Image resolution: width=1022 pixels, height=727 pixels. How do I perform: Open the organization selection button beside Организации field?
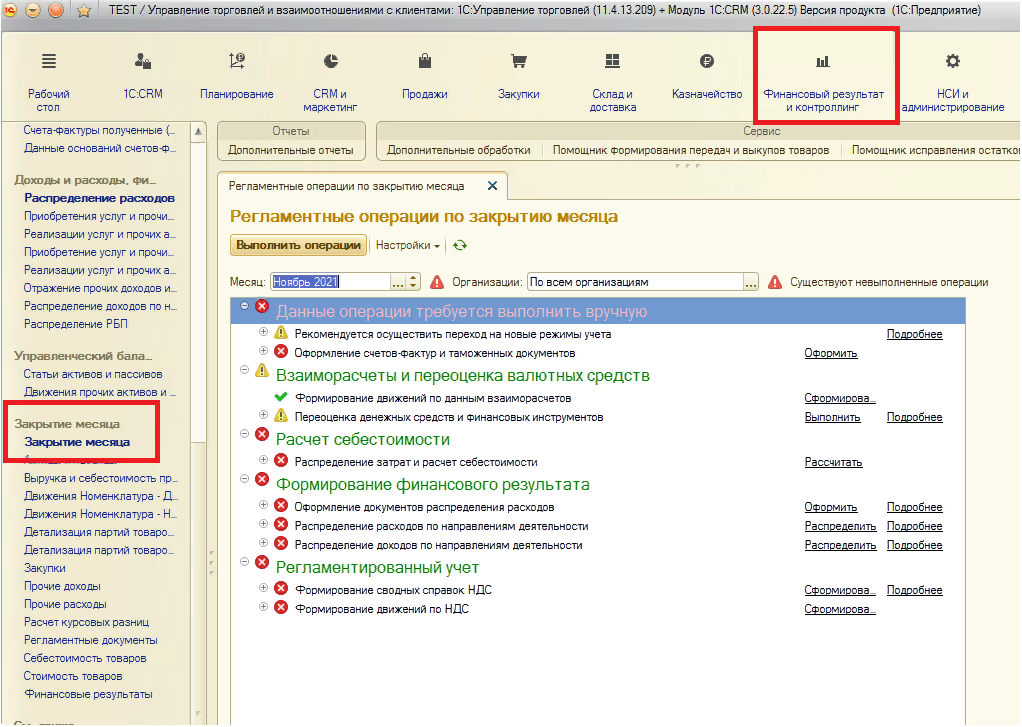(x=751, y=282)
